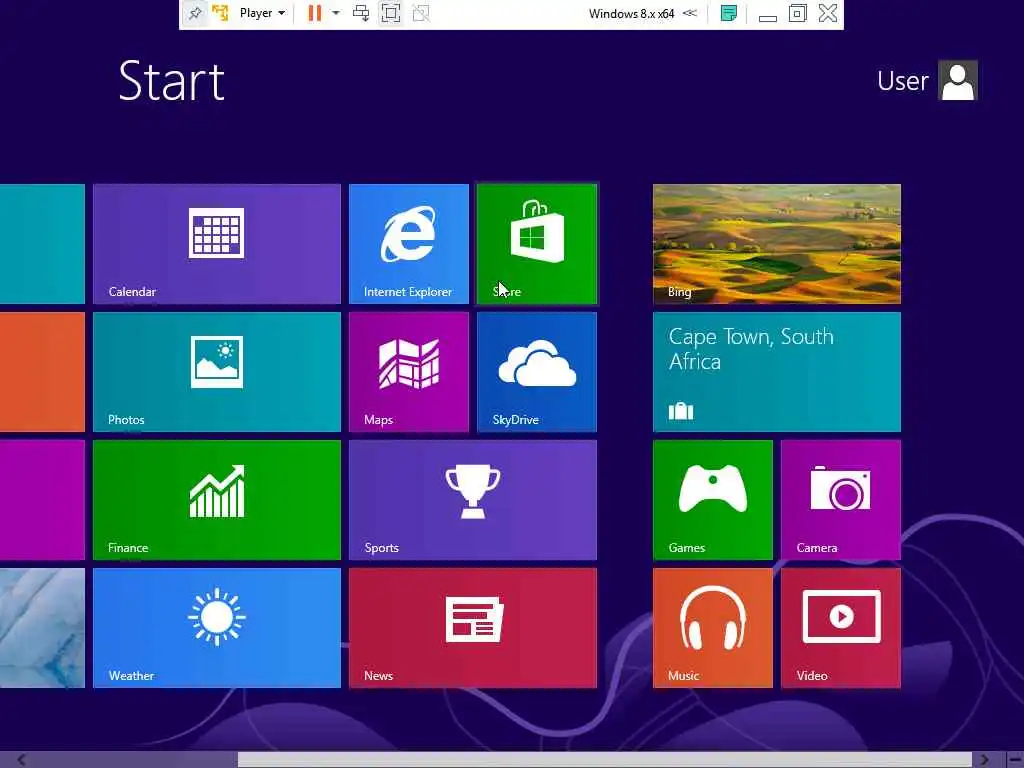
Task: Send Ctrl+Alt+Del to the VM
Action: click(x=360, y=13)
